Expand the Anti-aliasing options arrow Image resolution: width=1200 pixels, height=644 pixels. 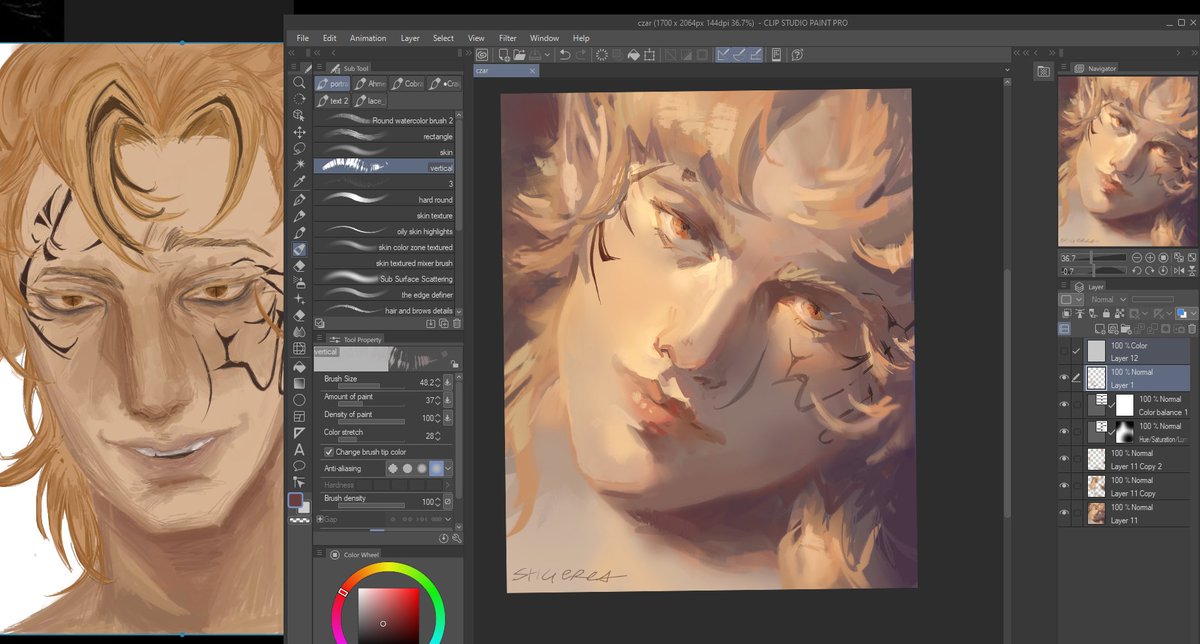pyautogui.click(x=449, y=468)
